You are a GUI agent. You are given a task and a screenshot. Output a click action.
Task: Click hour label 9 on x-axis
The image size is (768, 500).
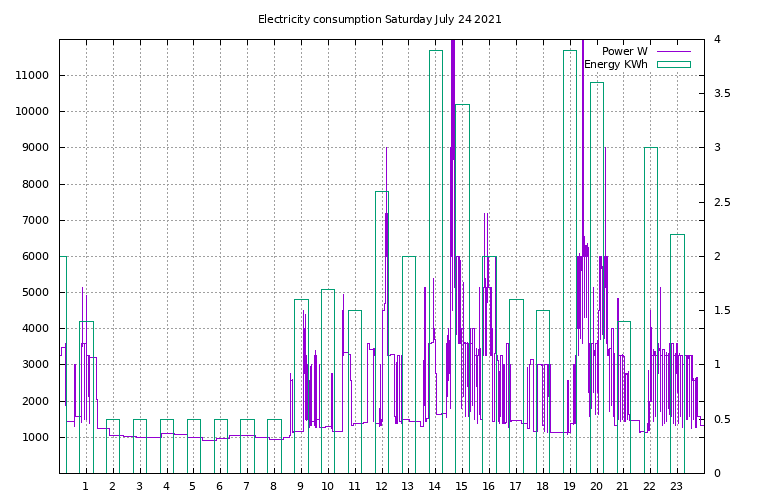300,486
